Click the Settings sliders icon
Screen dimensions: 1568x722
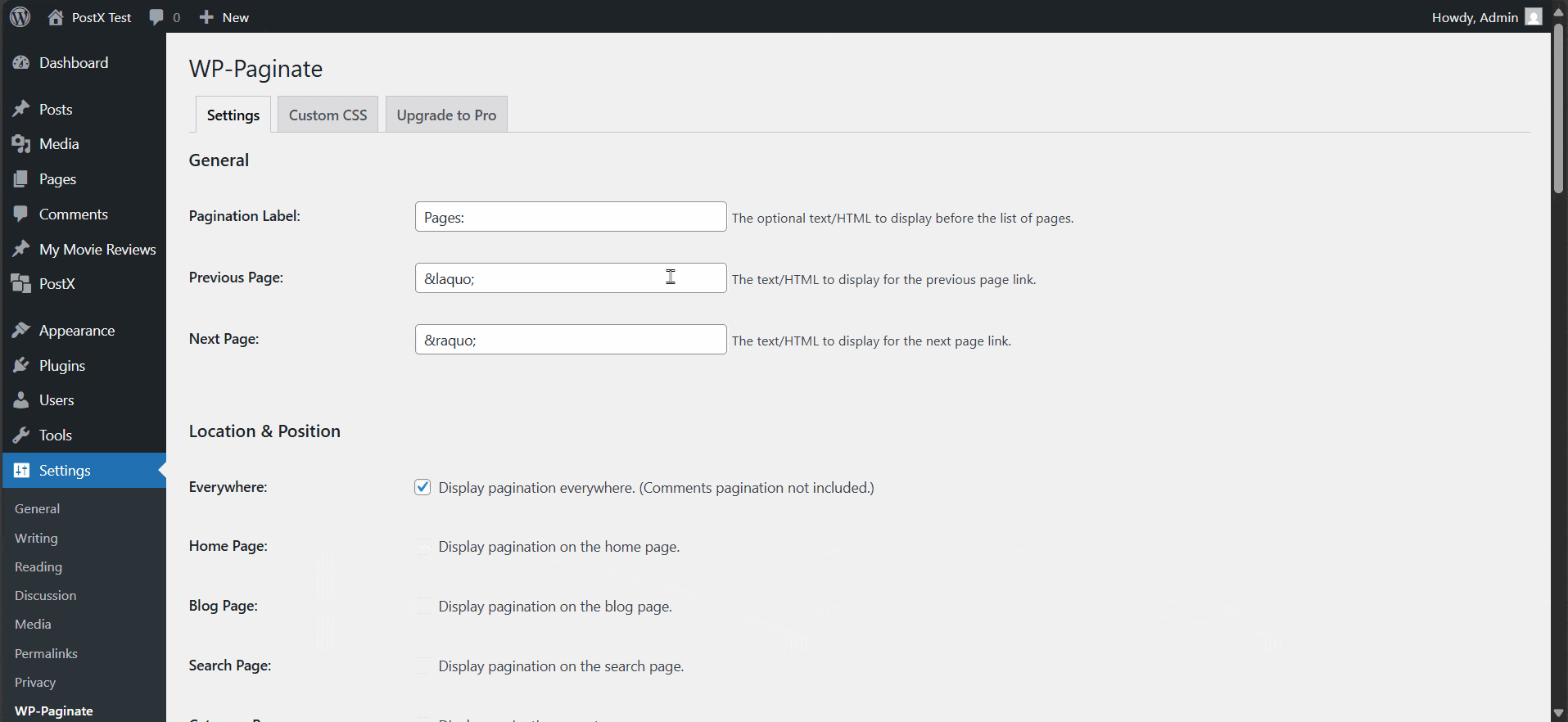click(21, 471)
